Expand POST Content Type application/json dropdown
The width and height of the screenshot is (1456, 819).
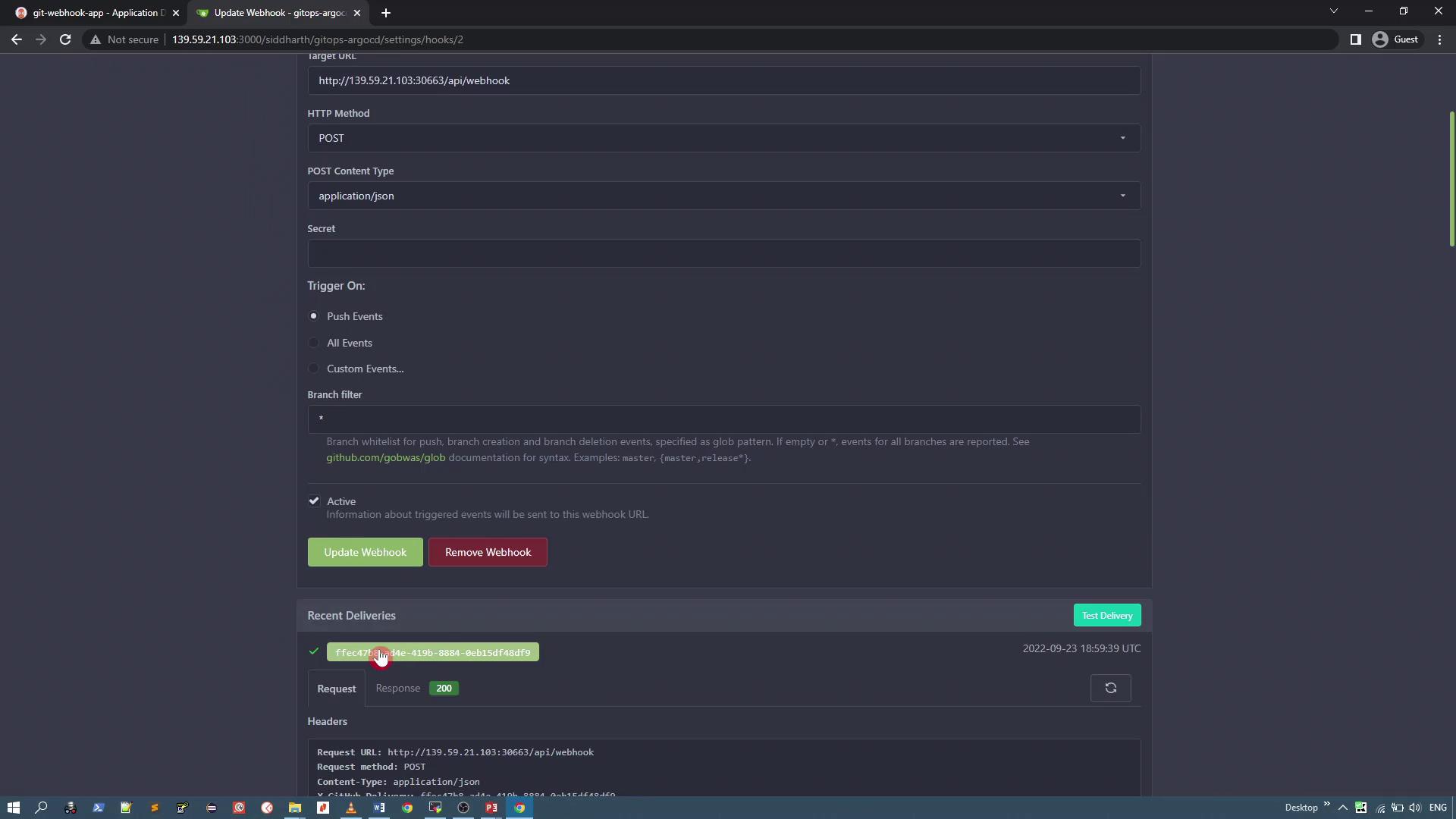[x=723, y=196]
